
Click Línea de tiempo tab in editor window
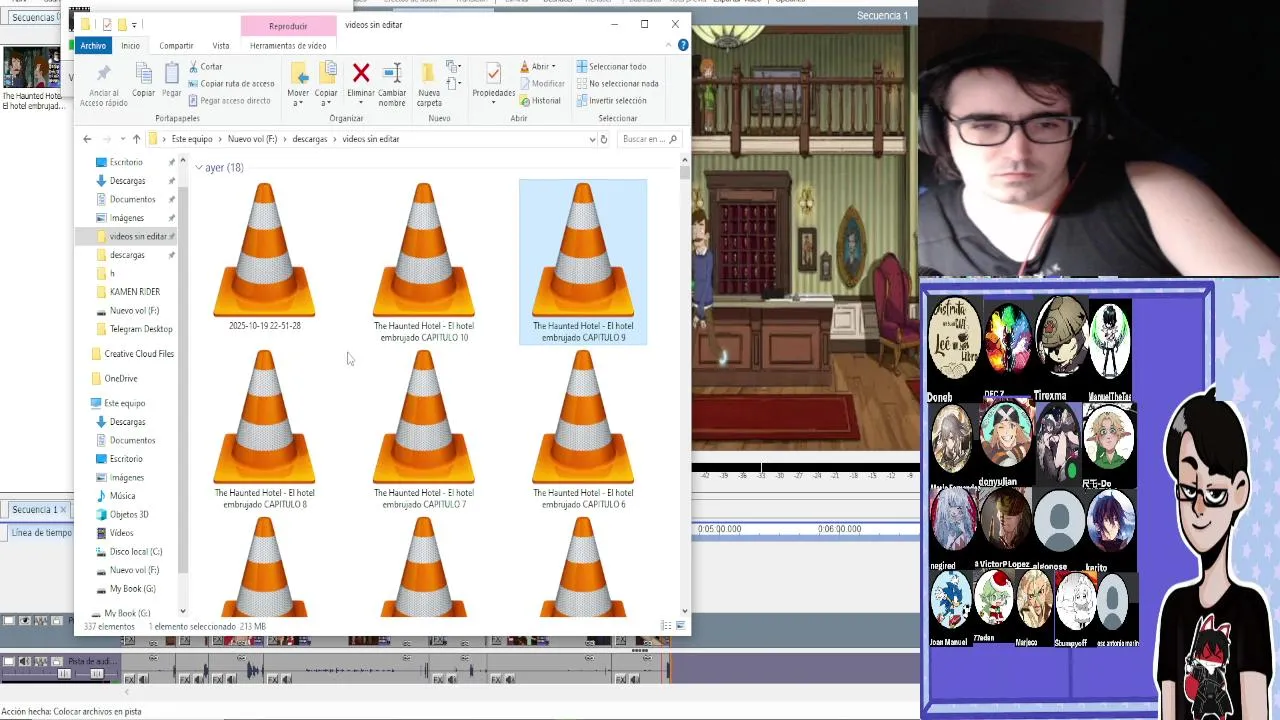tap(41, 533)
